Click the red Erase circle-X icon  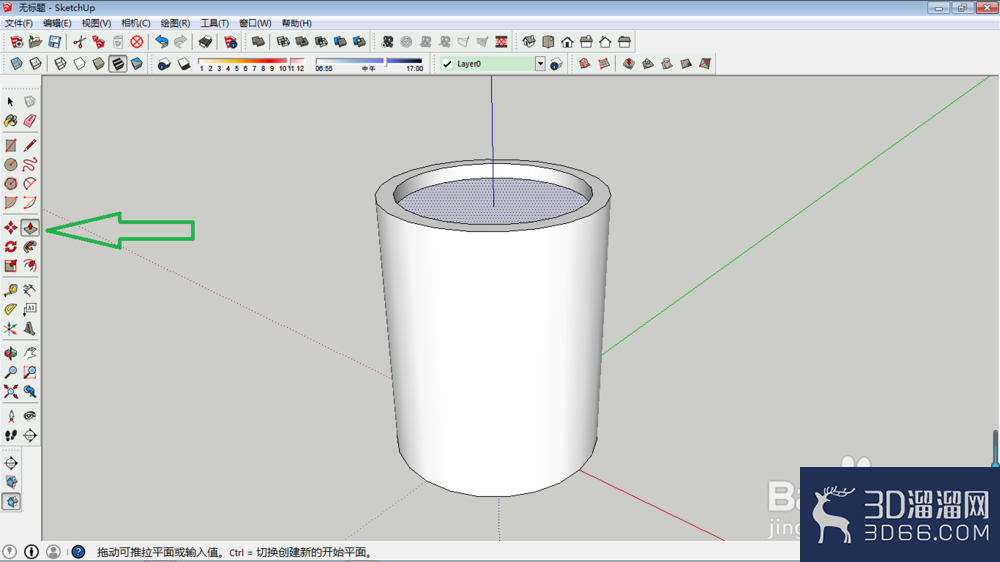tap(136, 42)
